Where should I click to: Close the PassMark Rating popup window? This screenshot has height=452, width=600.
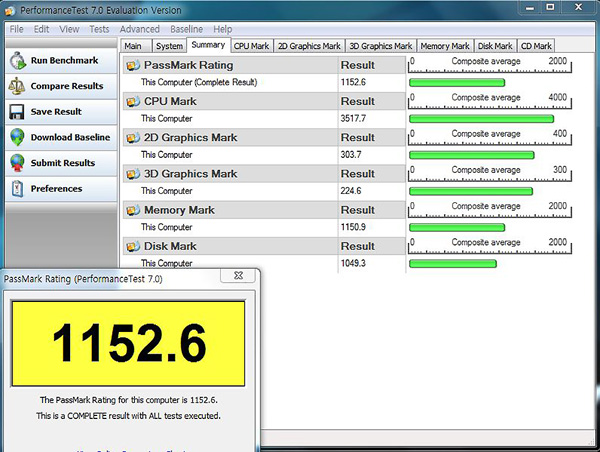[x=238, y=276]
